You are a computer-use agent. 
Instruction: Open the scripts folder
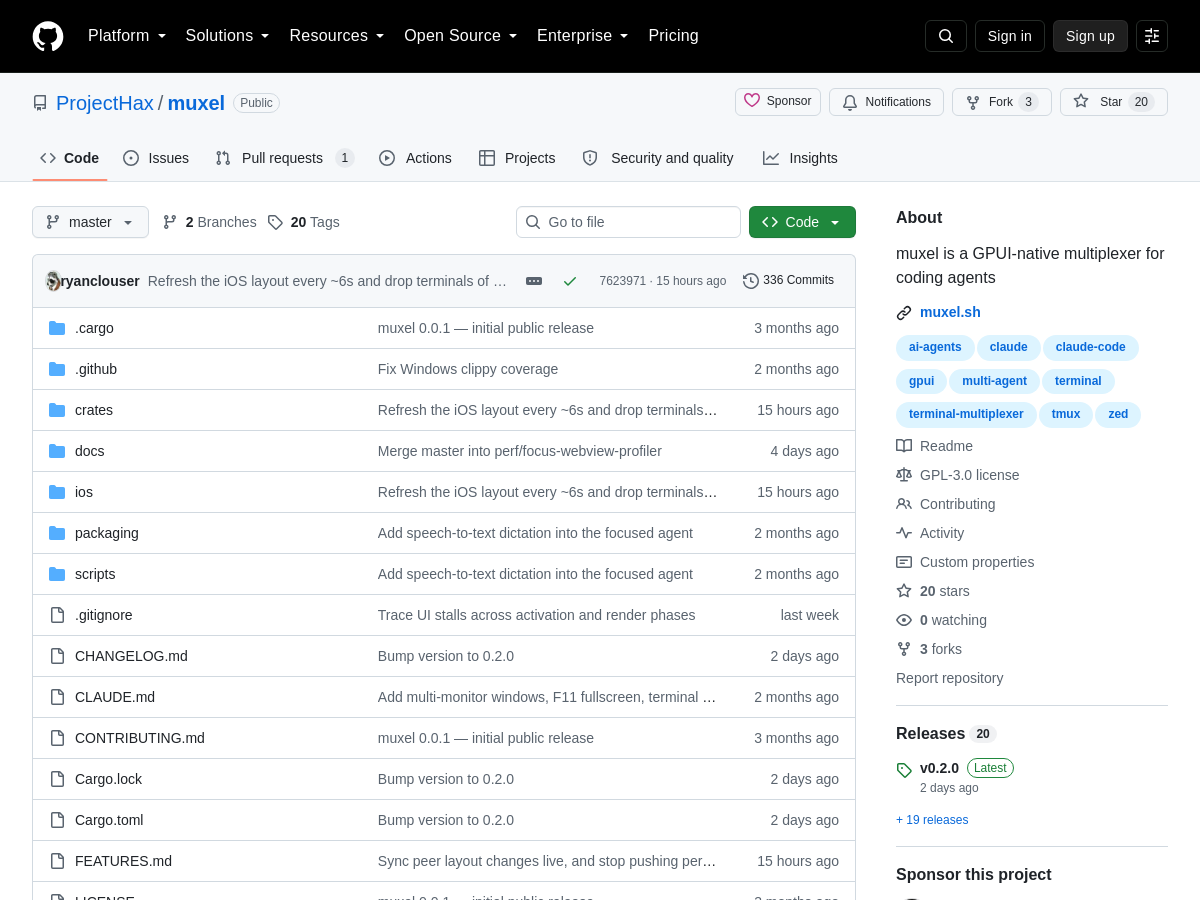coord(95,574)
